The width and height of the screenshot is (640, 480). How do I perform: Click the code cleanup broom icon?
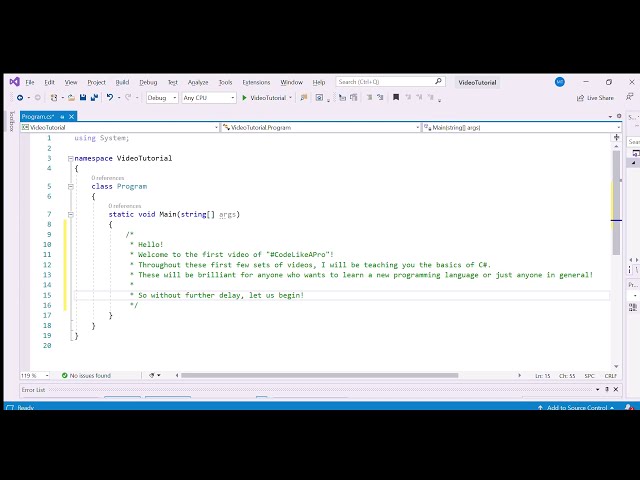tap(151, 375)
